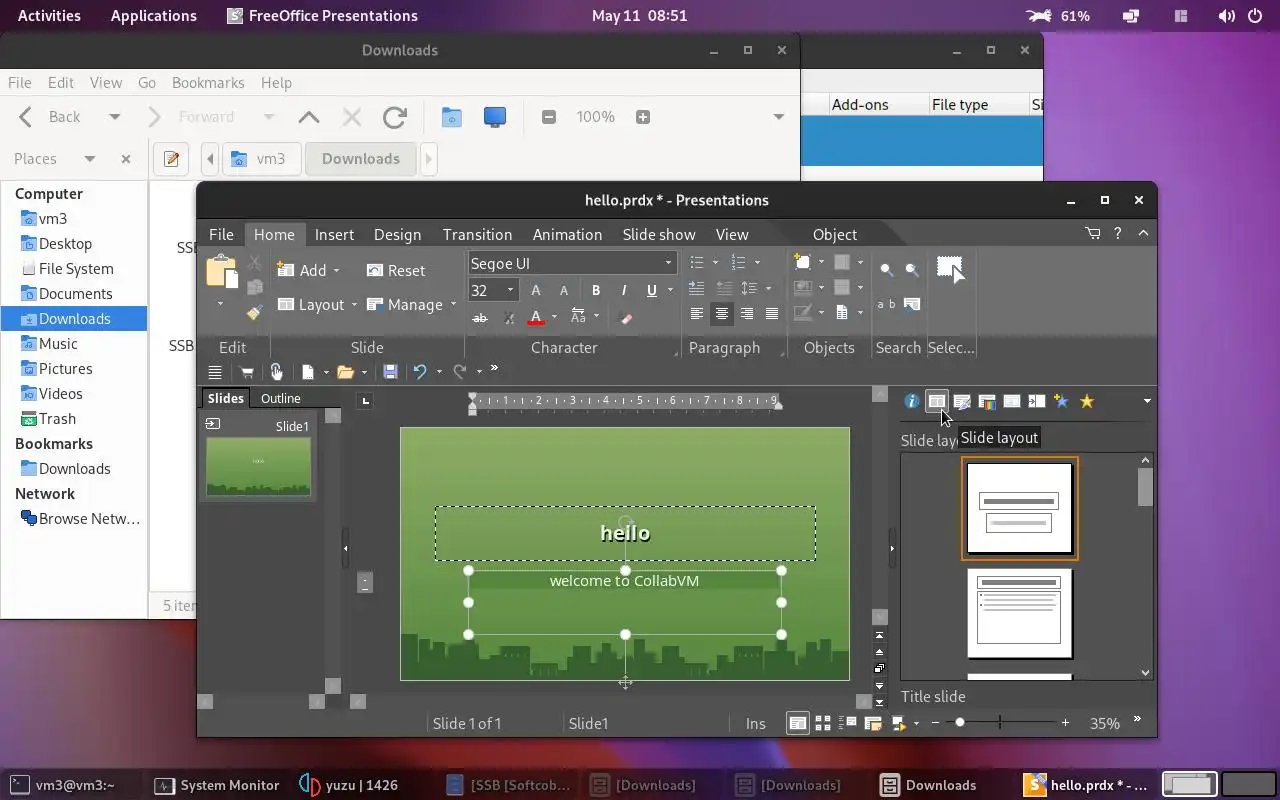This screenshot has width=1280, height=800.
Task: Click the eraser clear-formatting icon
Action: [627, 317]
